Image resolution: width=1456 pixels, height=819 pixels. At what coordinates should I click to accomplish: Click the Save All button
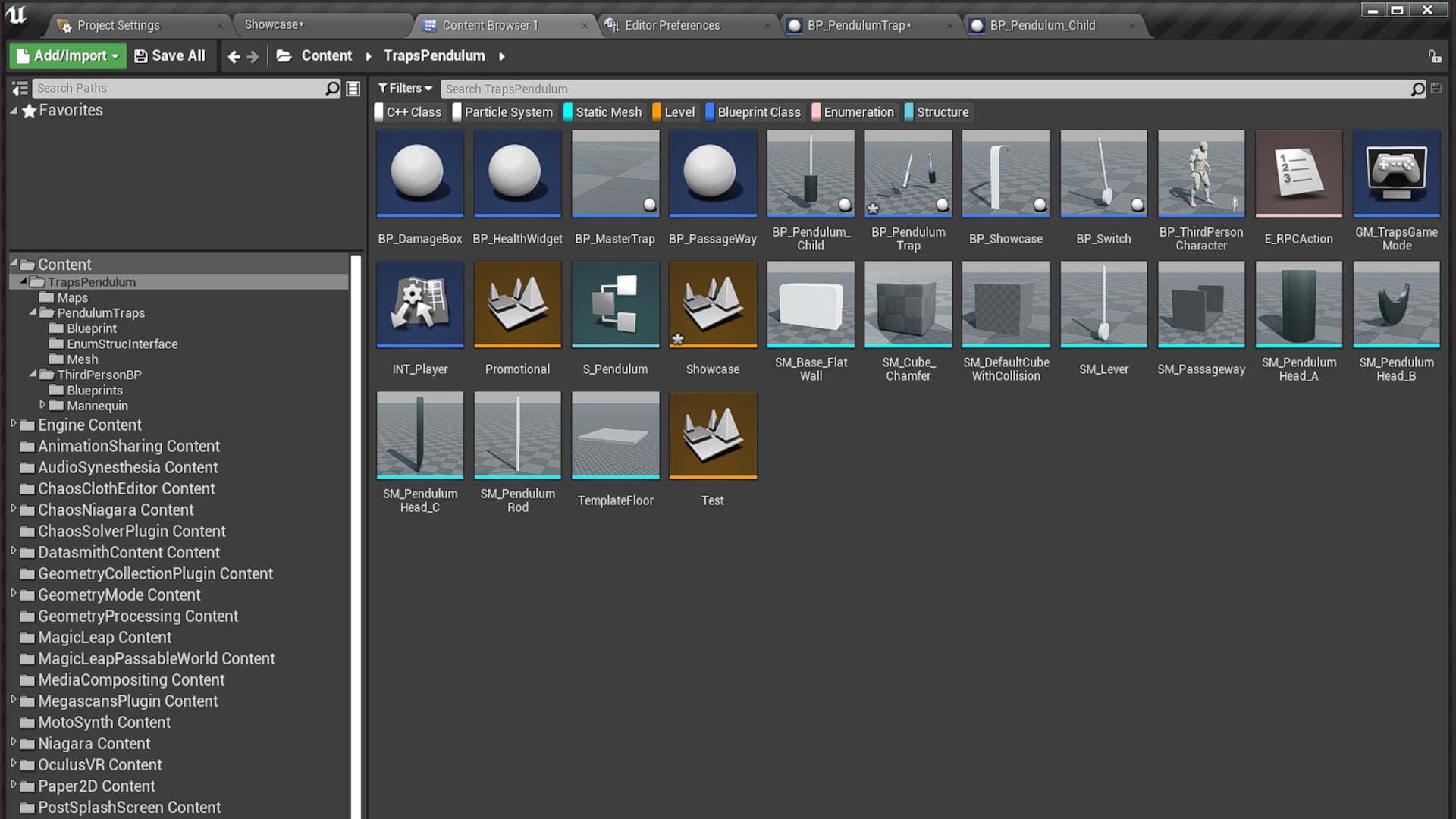(170, 56)
